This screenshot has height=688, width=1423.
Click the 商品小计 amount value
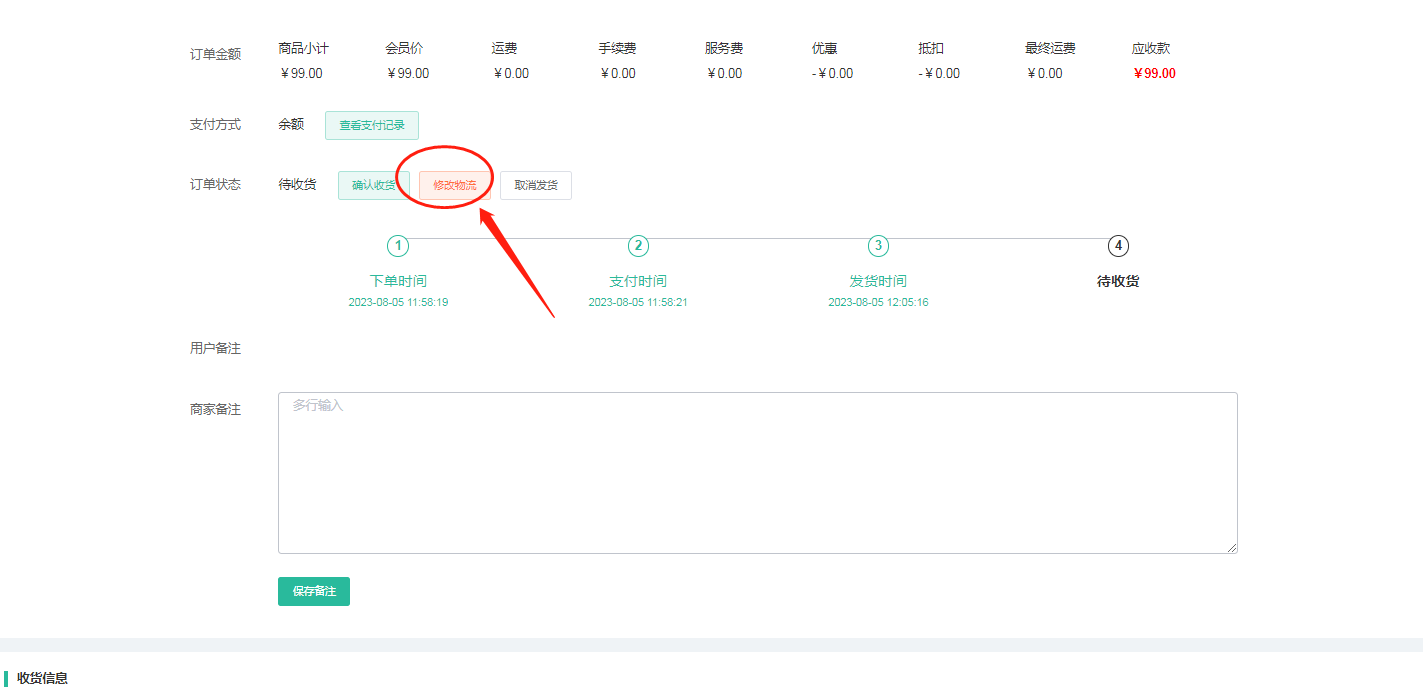301,73
